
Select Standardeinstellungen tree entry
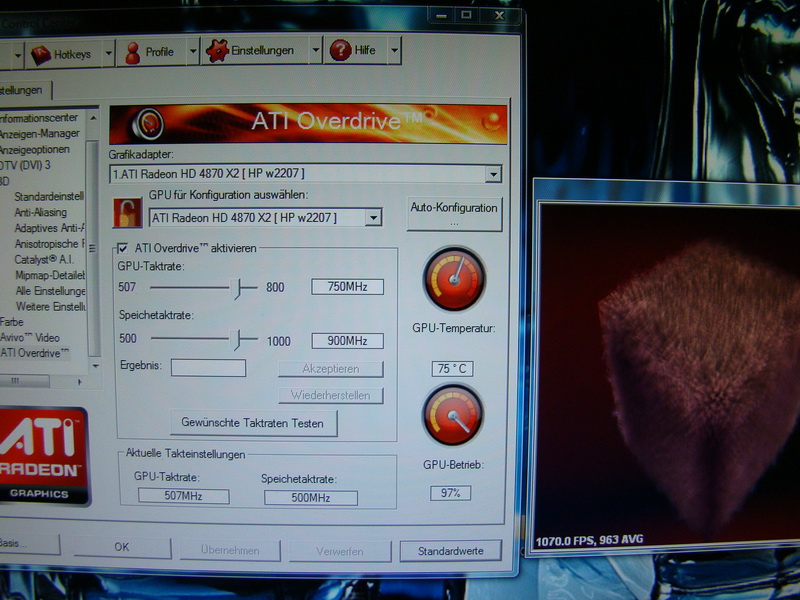click(x=49, y=196)
